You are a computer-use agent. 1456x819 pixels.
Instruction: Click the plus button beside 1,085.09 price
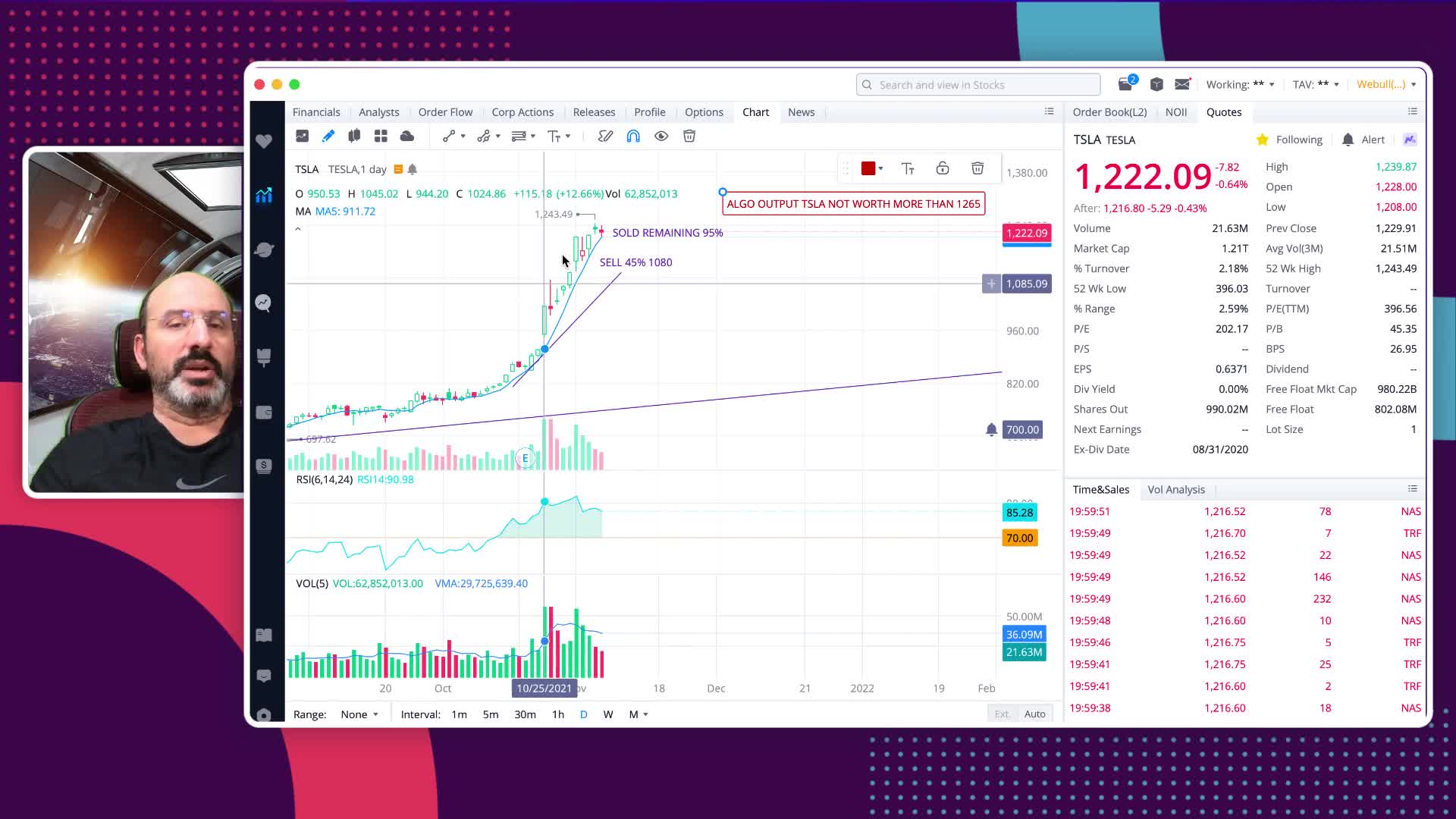point(991,284)
